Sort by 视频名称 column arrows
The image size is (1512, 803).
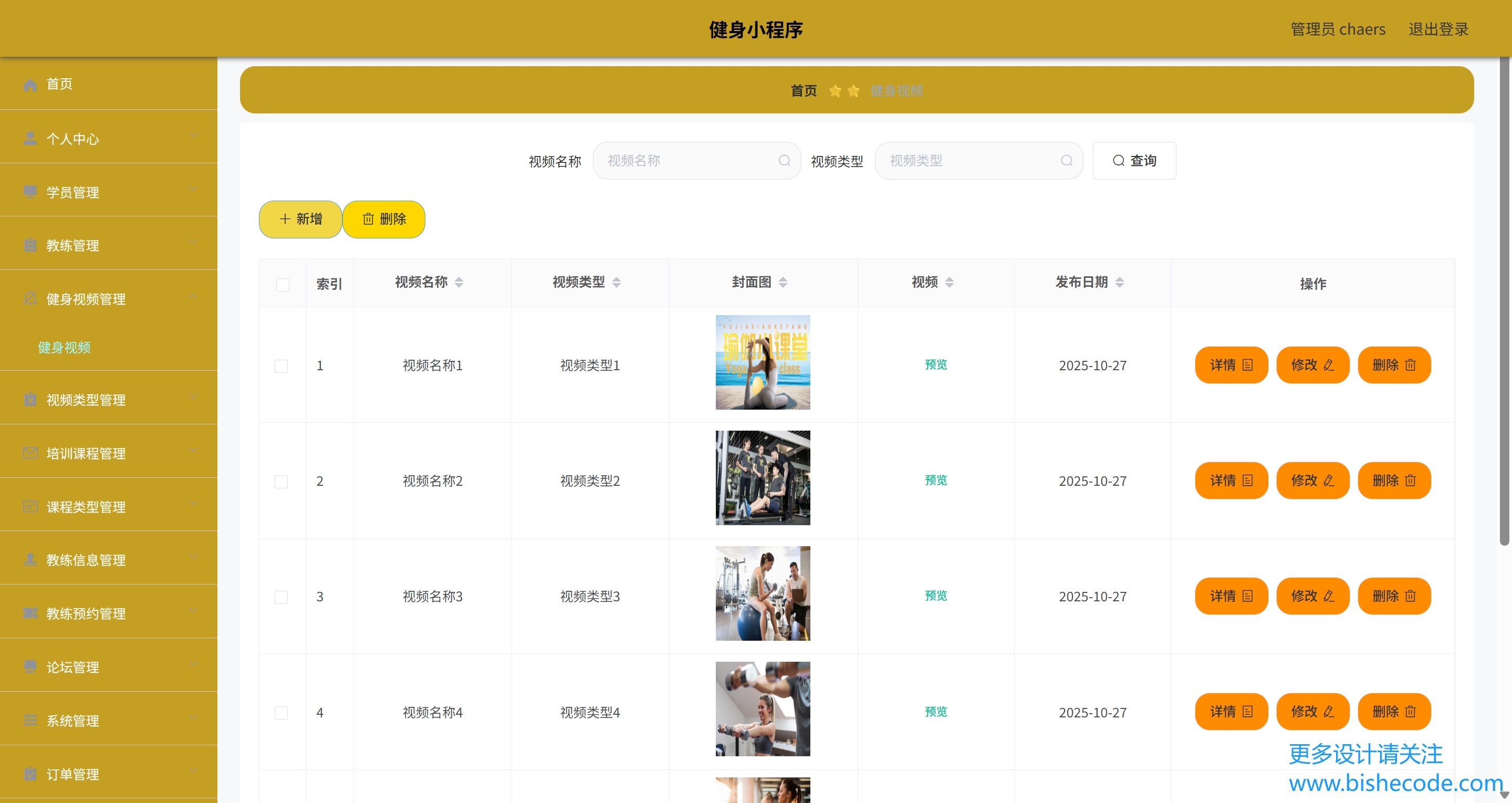[x=459, y=283]
